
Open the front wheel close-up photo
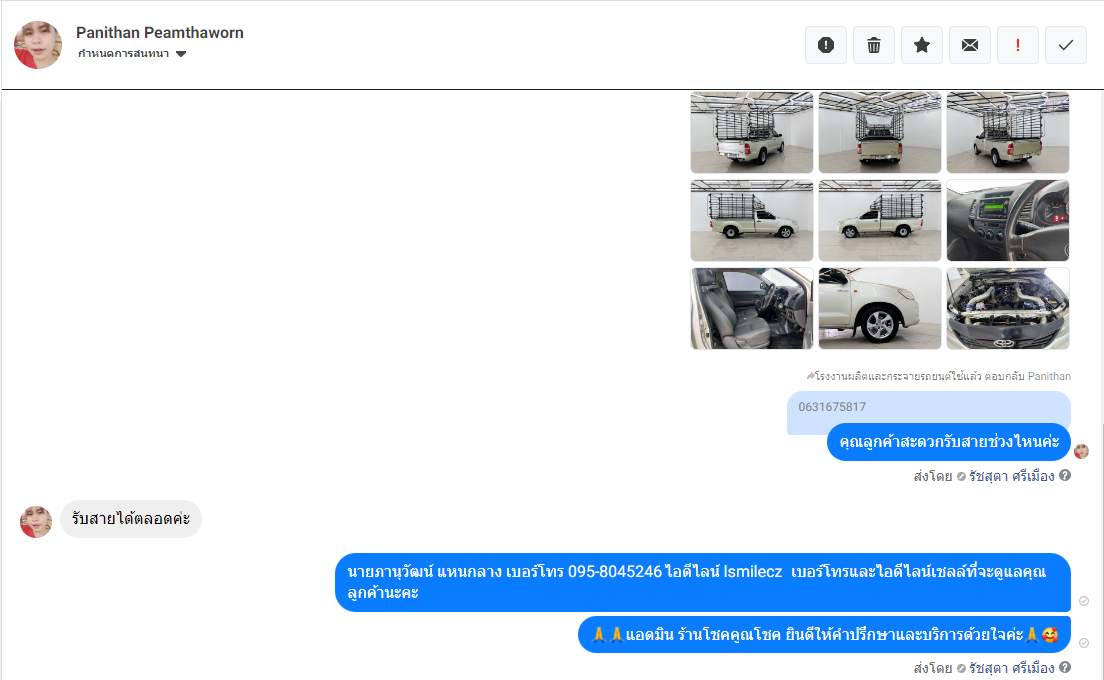(x=879, y=308)
